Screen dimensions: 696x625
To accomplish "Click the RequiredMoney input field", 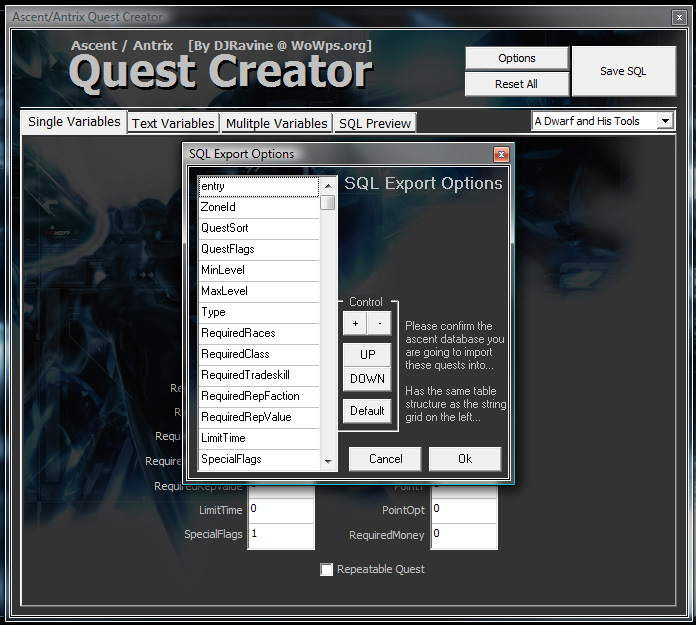I will 464,536.
